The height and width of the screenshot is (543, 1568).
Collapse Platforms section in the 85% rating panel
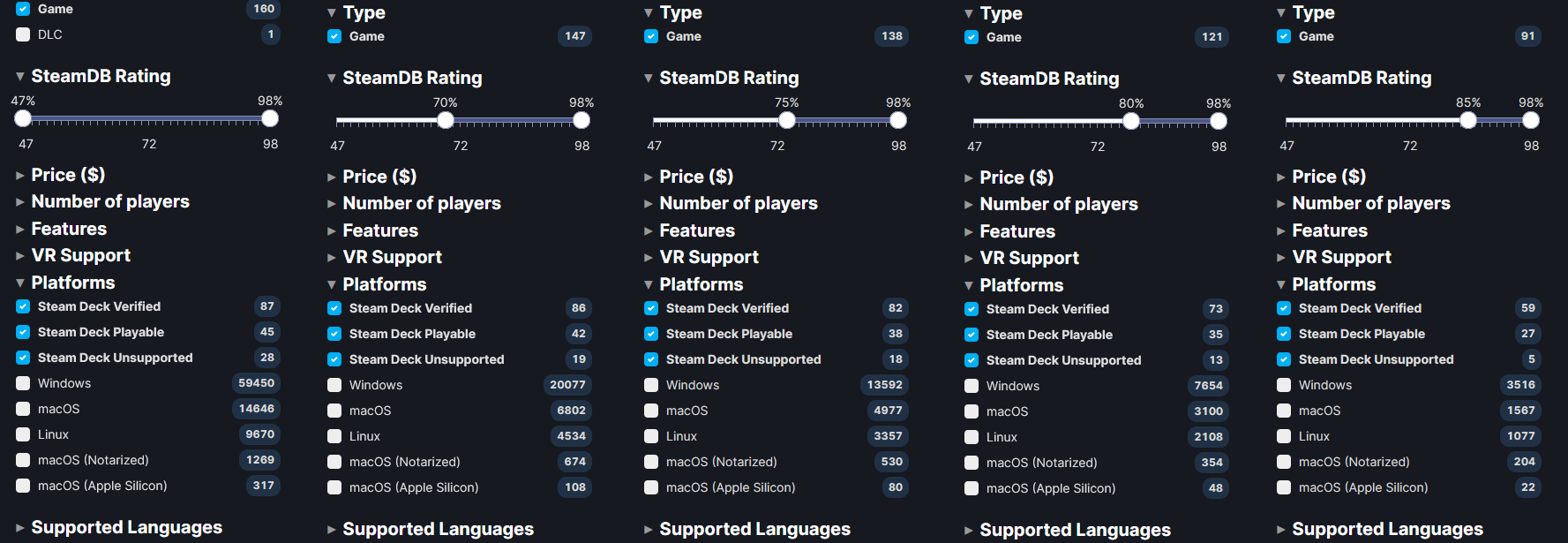(1332, 284)
